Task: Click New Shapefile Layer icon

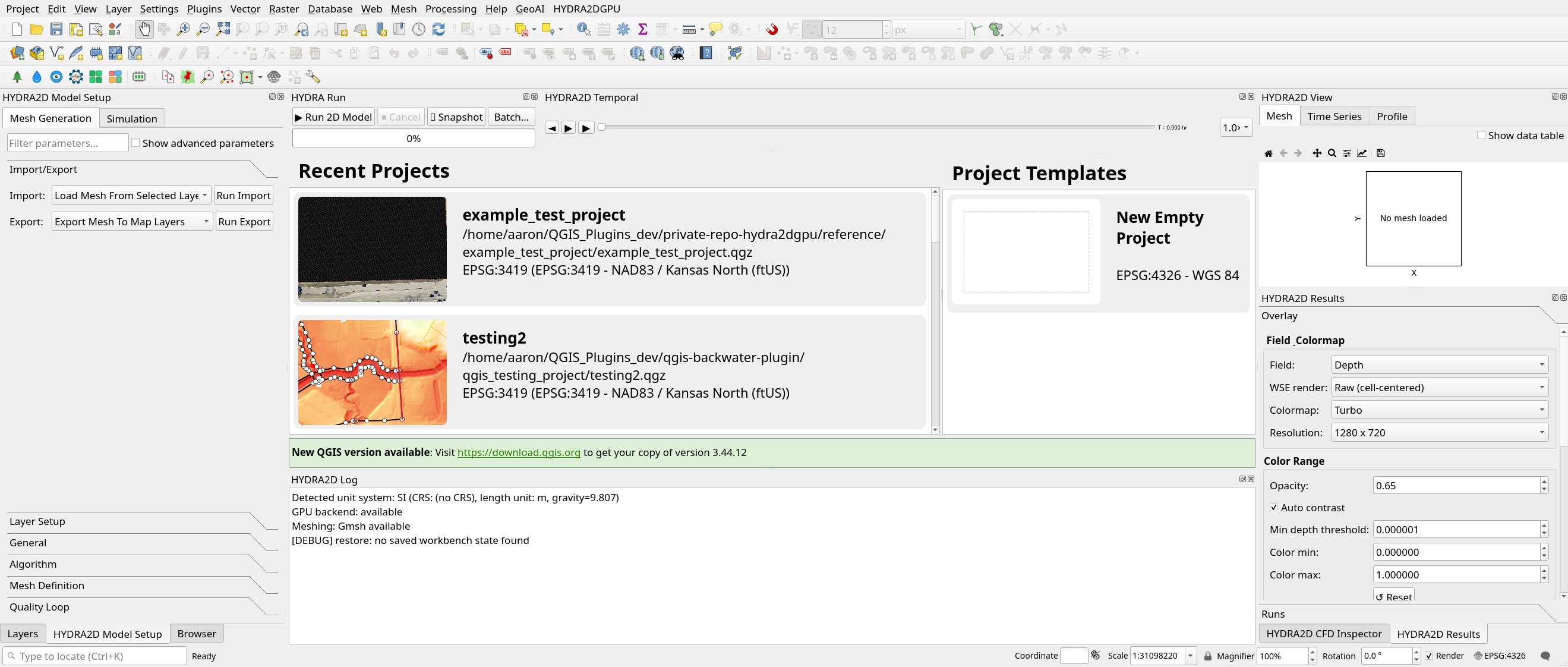Action: [x=56, y=53]
